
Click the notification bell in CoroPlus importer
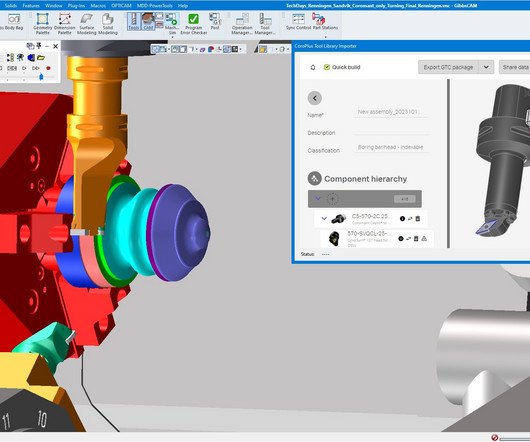click(x=313, y=67)
